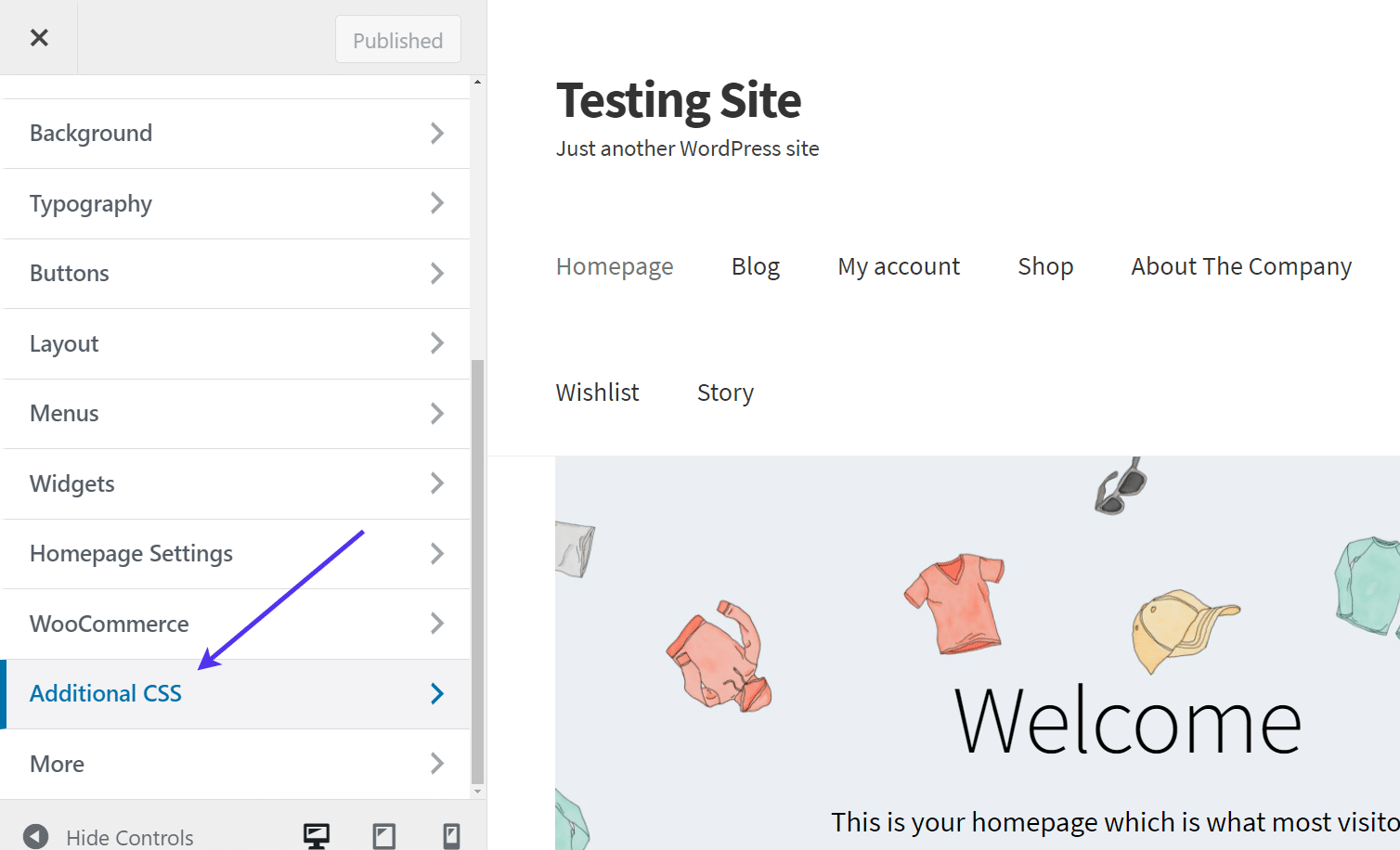The height and width of the screenshot is (850, 1400).
Task: Switch preview to mobile view
Action: point(452,835)
